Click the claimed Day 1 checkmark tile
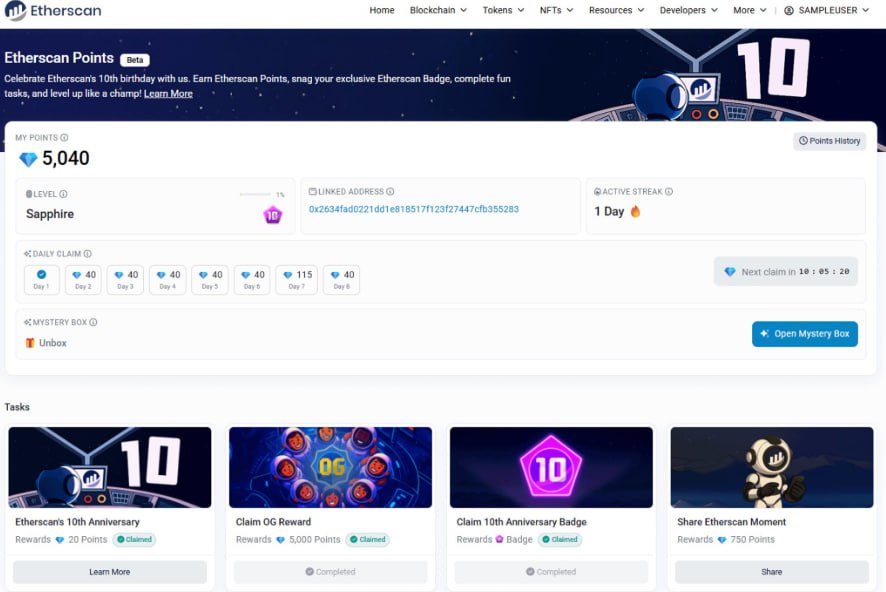 (x=41, y=280)
